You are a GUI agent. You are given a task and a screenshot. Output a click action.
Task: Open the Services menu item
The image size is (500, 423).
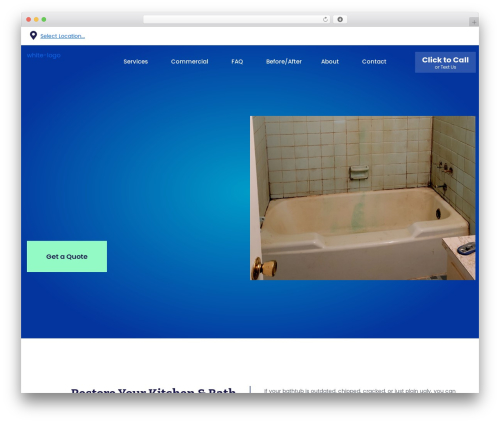tap(136, 62)
